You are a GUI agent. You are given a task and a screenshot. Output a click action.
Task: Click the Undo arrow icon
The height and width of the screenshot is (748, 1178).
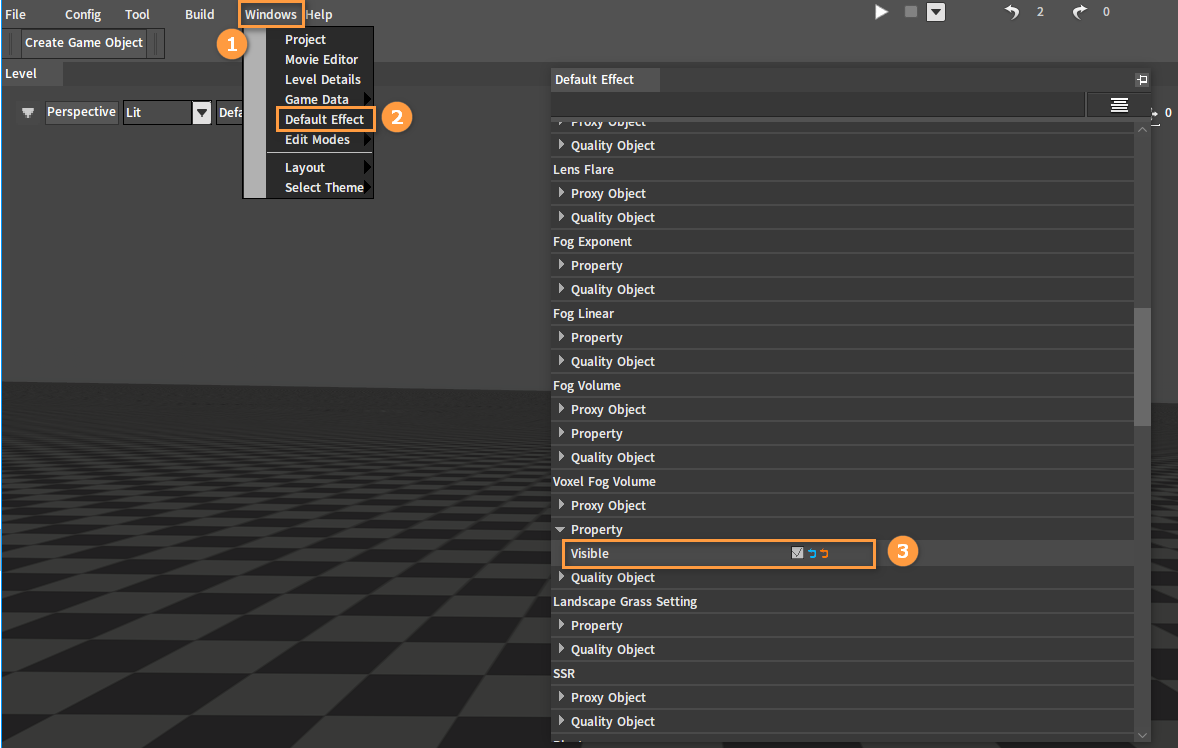tap(1012, 12)
